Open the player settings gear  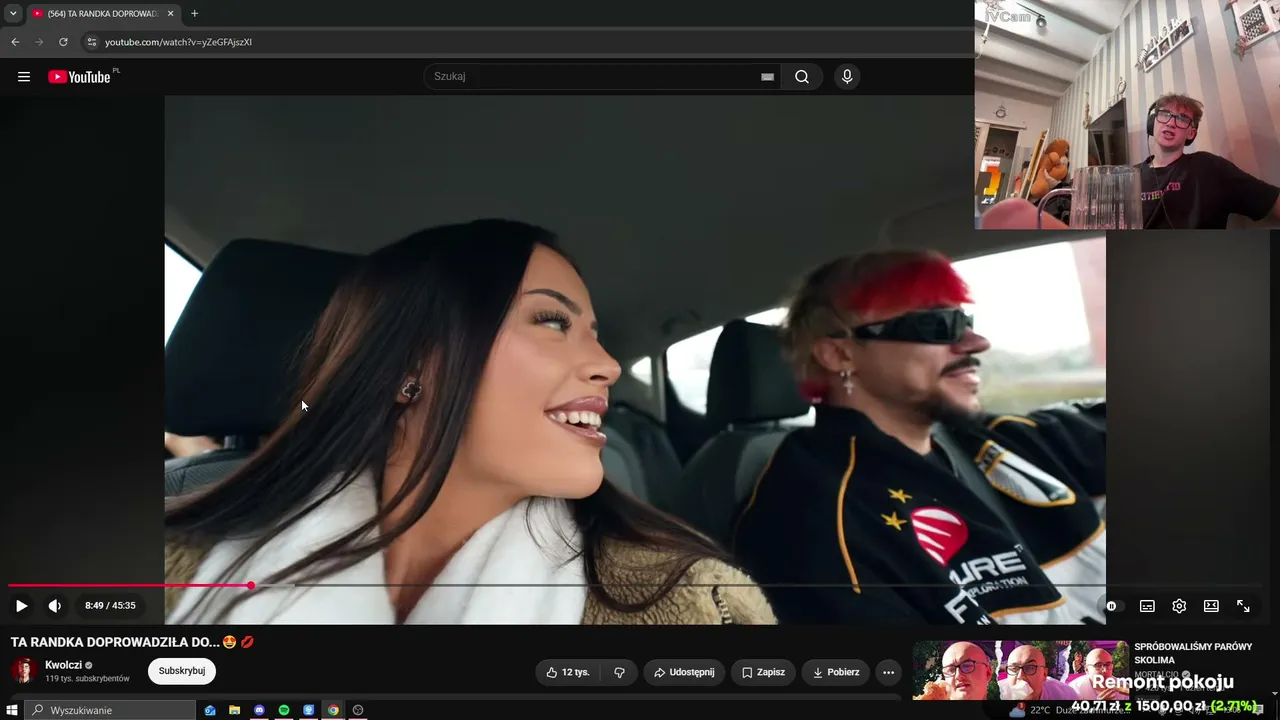click(x=1179, y=606)
